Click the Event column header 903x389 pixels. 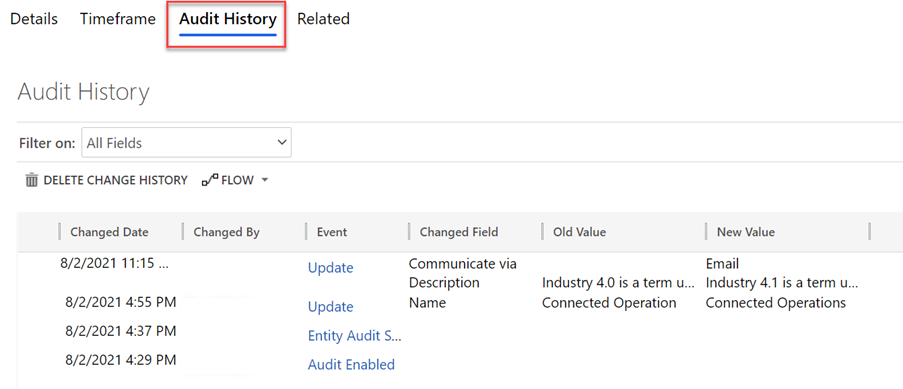(332, 232)
